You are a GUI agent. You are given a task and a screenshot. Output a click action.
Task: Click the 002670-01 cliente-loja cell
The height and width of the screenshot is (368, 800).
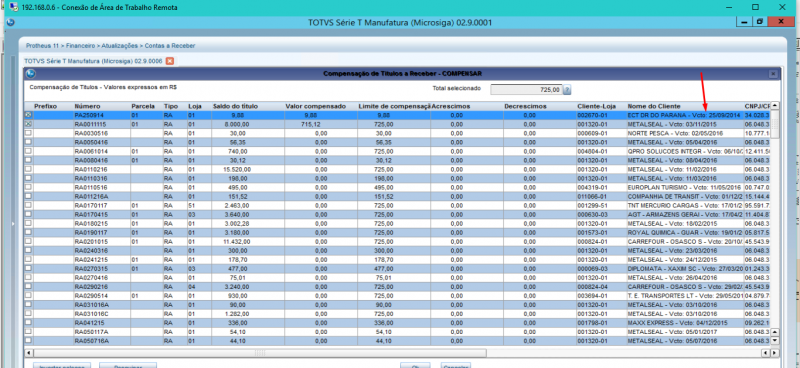tap(601, 115)
